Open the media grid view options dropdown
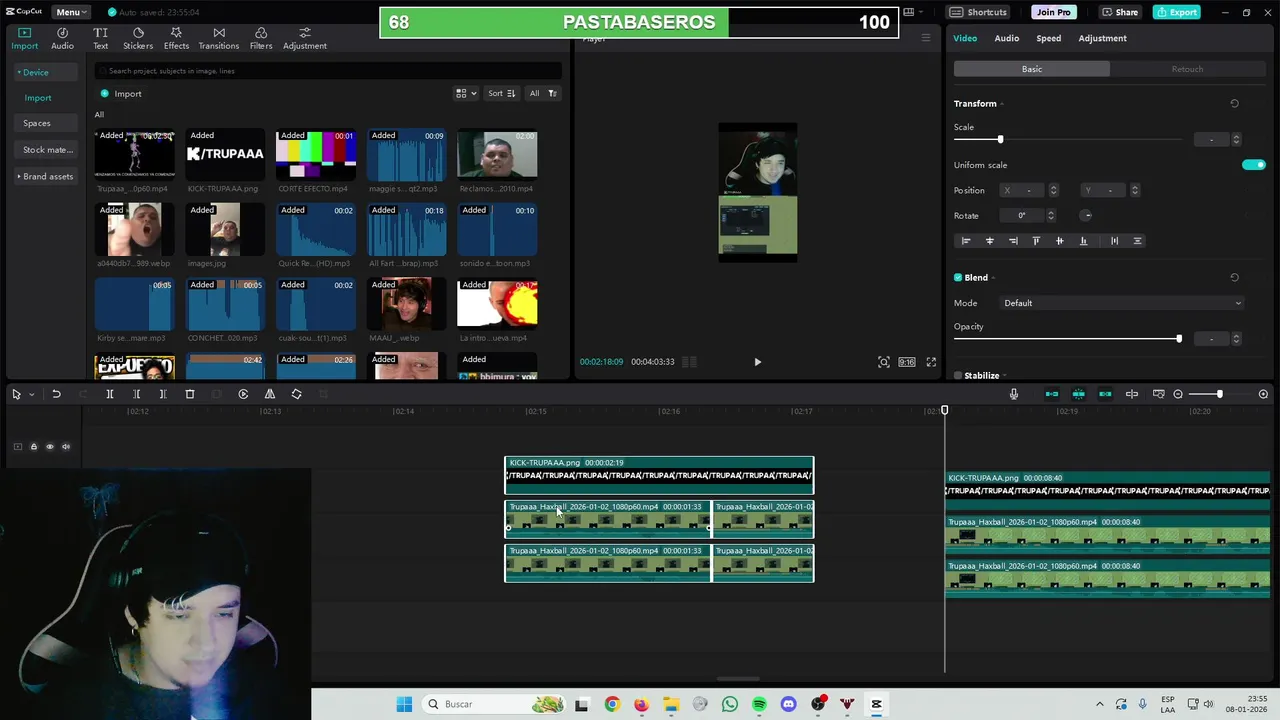The image size is (1280, 720). point(466,94)
